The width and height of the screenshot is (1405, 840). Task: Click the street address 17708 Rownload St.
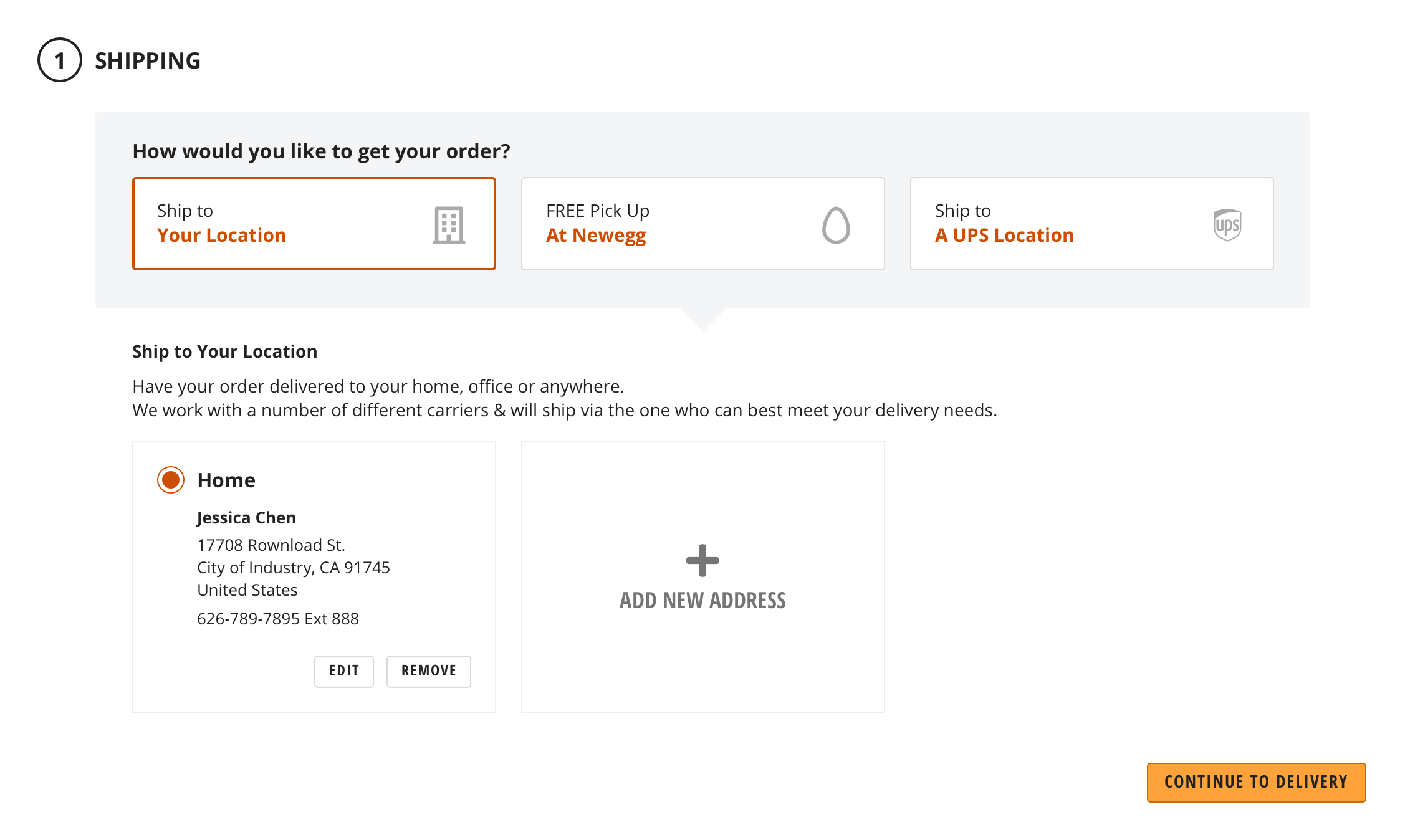(x=271, y=545)
